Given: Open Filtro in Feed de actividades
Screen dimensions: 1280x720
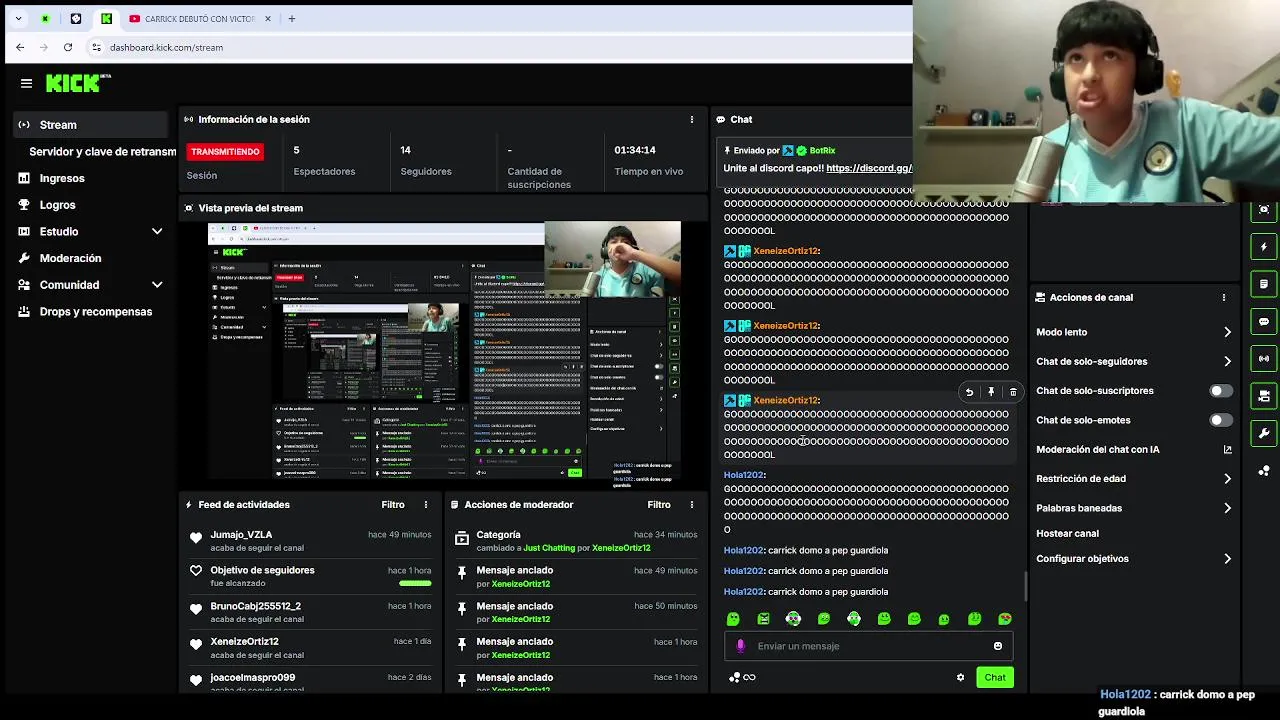Looking at the screenshot, I should tap(393, 505).
